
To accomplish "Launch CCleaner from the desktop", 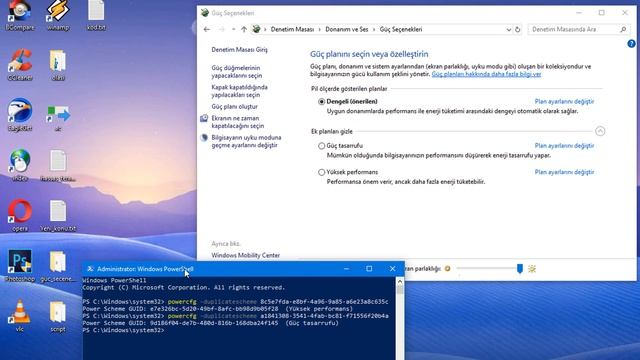I will pos(20,64).
